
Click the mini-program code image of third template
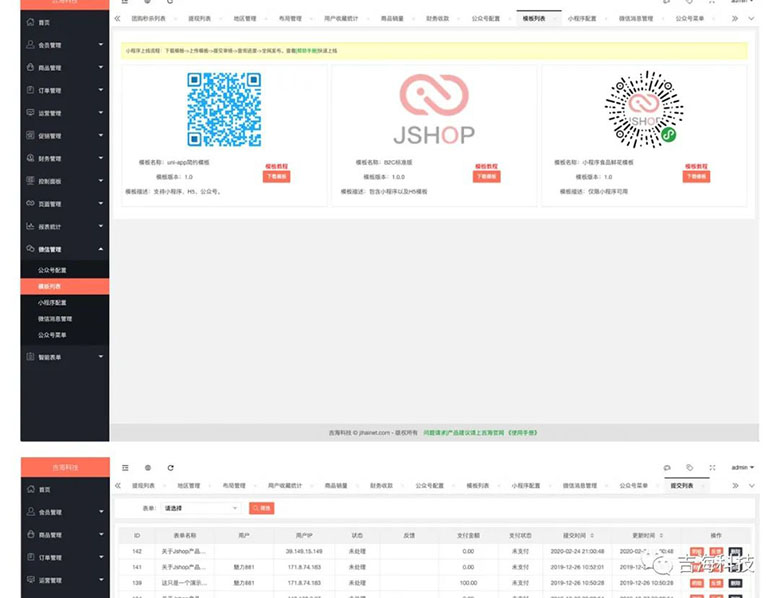tap(644, 109)
